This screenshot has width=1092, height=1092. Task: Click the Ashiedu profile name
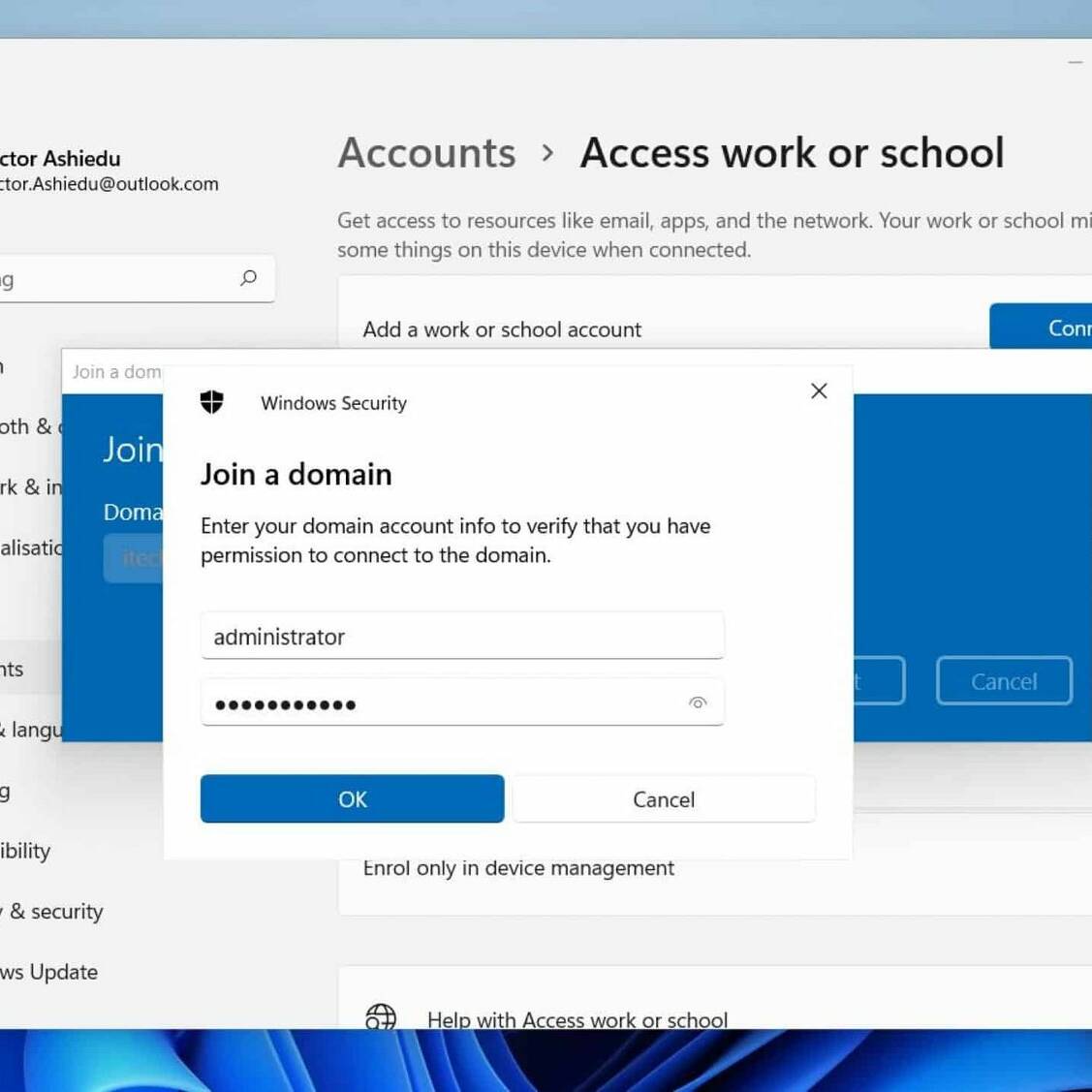(60, 159)
